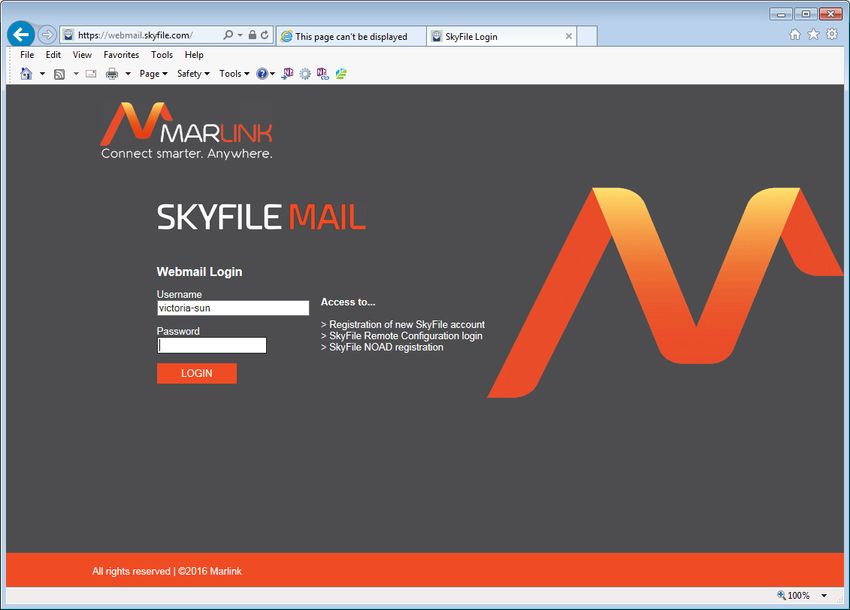Expand the Home button dropdown arrow
Image resolution: width=850 pixels, height=610 pixels.
coord(42,74)
